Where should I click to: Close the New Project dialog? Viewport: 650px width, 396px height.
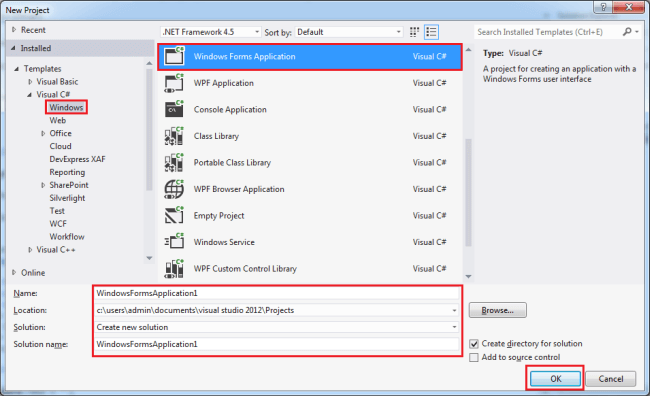click(628, 7)
